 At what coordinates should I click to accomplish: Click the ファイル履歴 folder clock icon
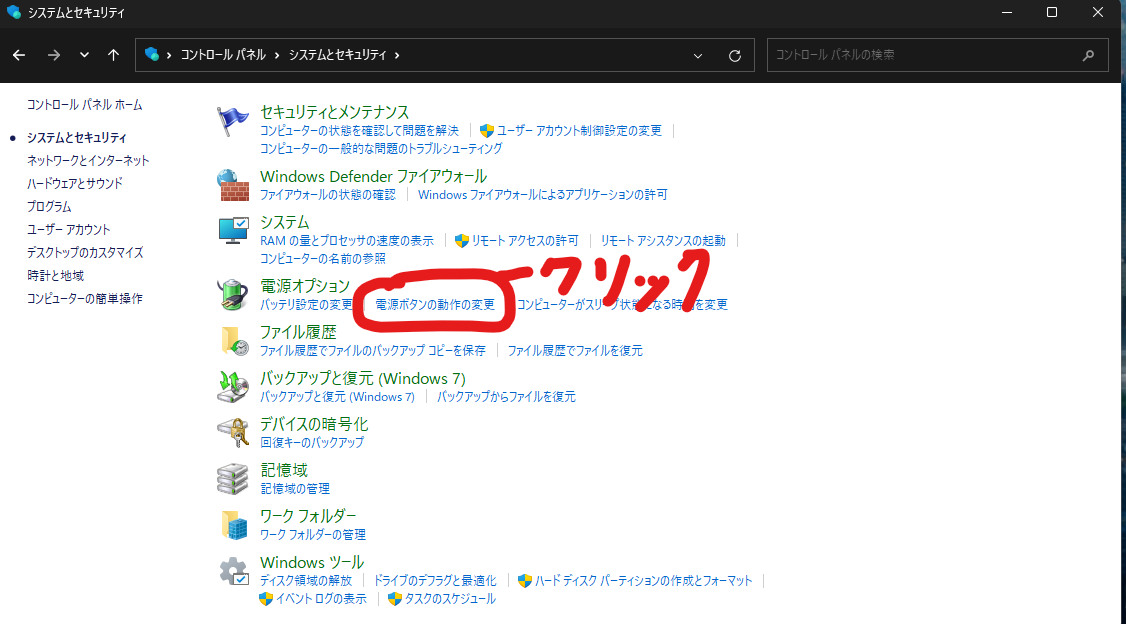click(234, 340)
